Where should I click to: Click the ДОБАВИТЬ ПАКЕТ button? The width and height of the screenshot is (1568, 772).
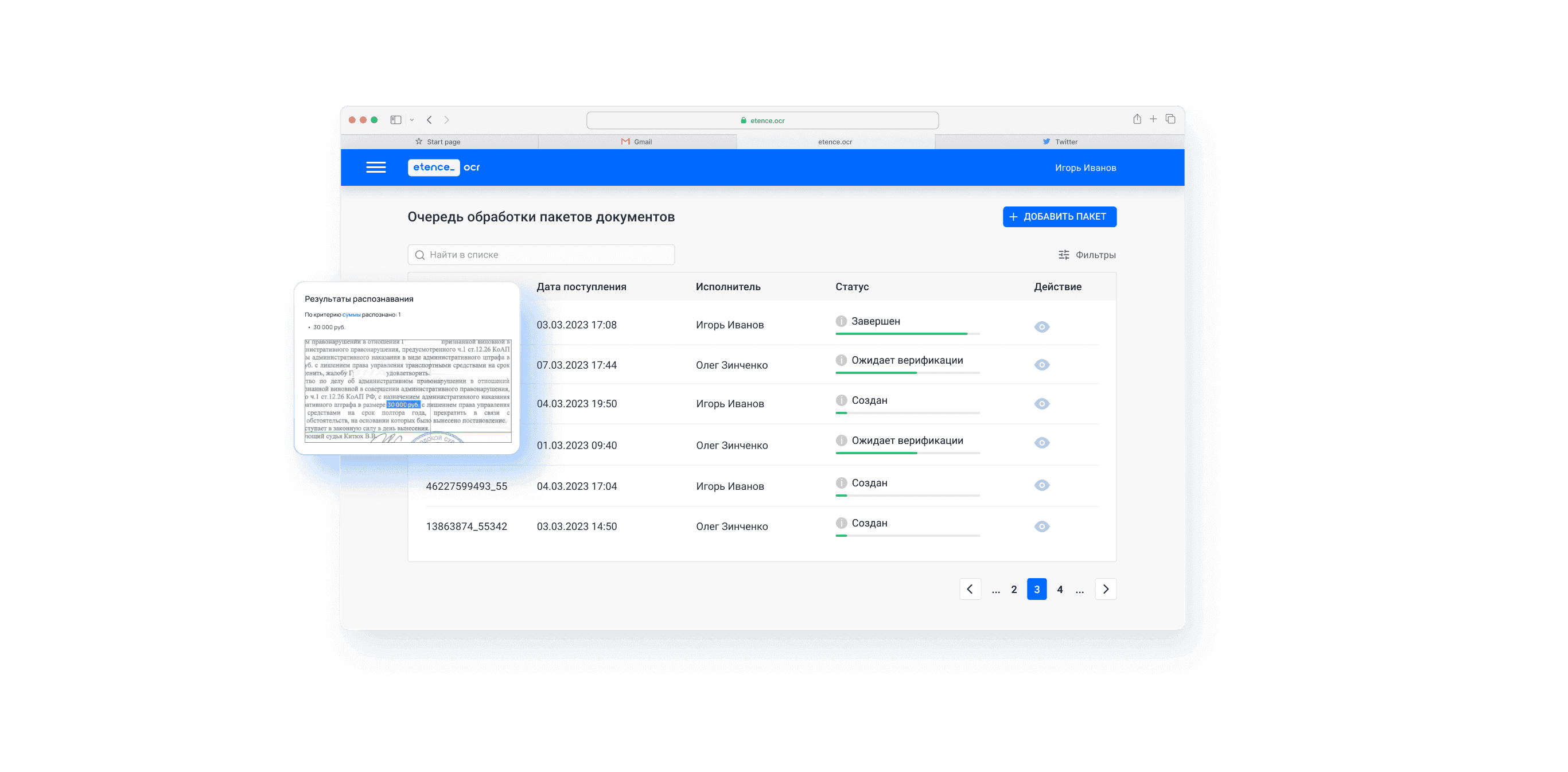1059,217
